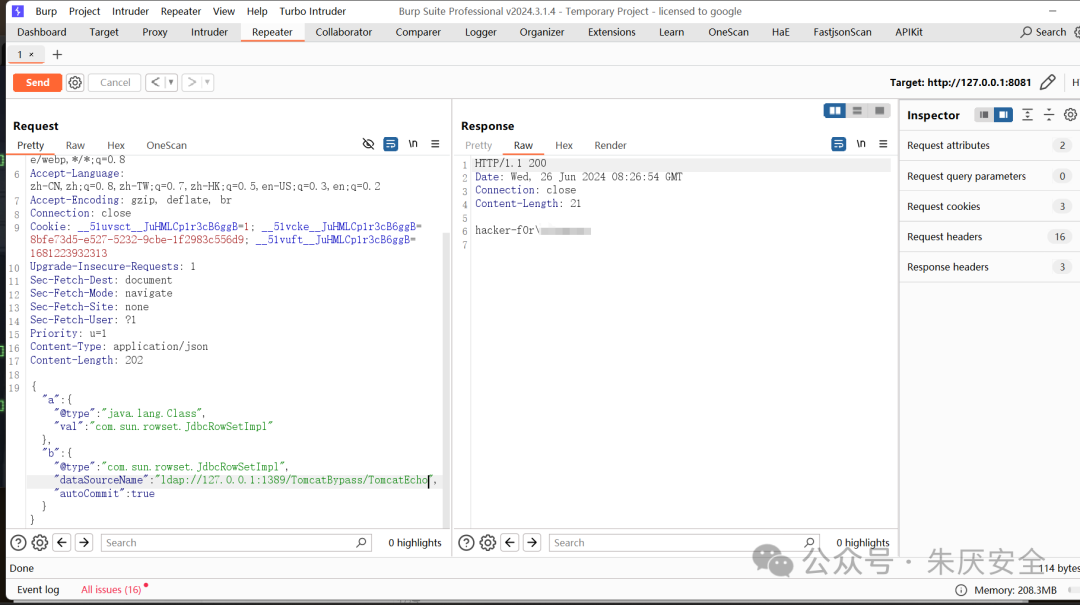The height and width of the screenshot is (605, 1080).
Task: Switch to the Proxy tab
Action: pyautogui.click(x=154, y=32)
